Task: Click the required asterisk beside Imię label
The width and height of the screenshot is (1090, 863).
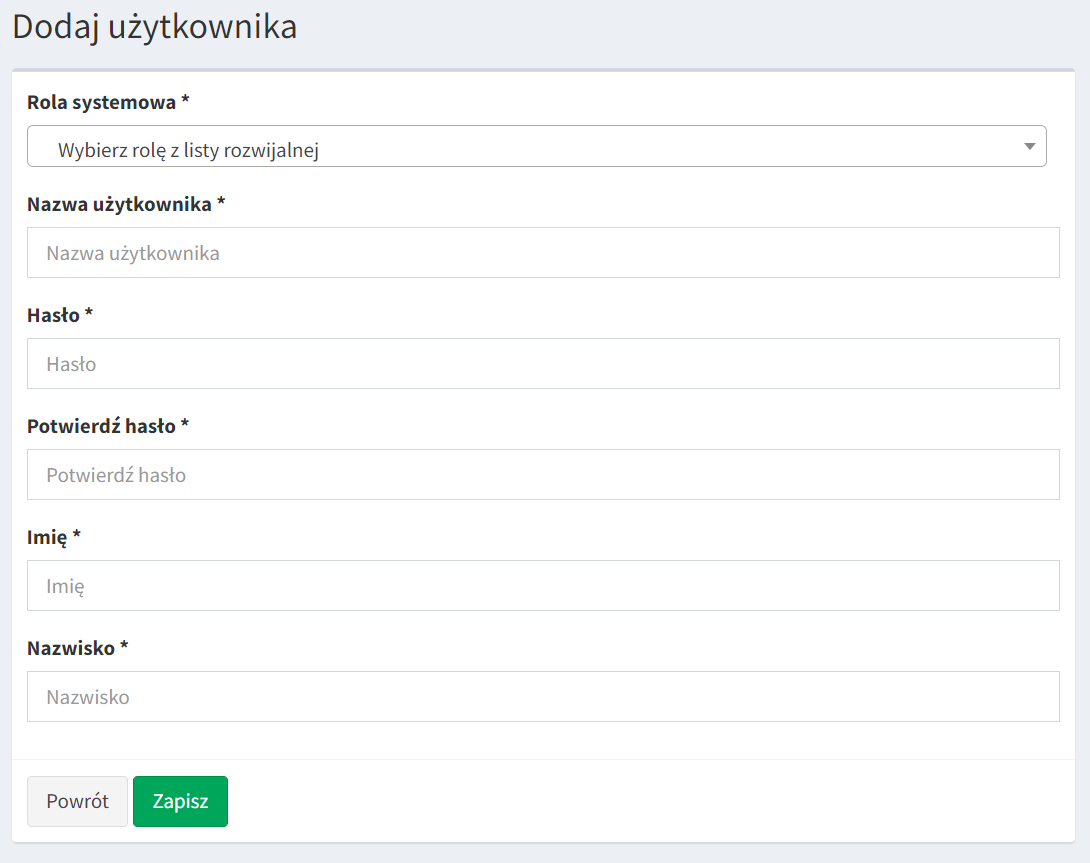Action: point(76,536)
